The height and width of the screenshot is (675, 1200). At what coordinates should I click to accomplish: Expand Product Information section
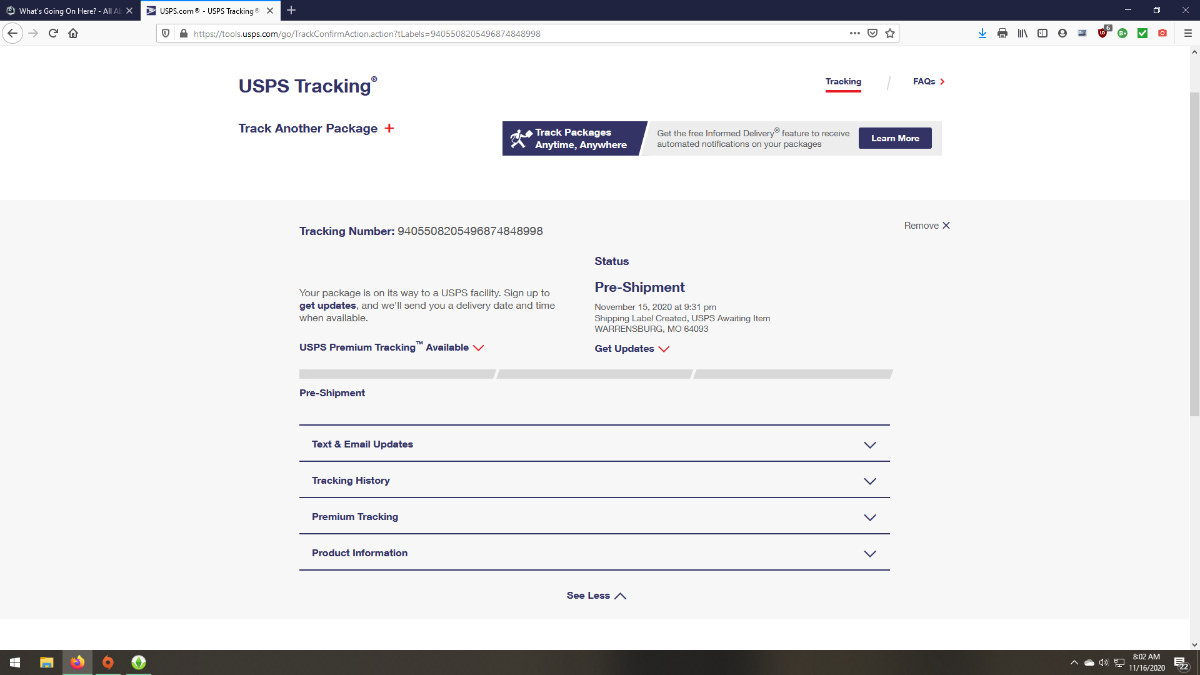tap(594, 553)
